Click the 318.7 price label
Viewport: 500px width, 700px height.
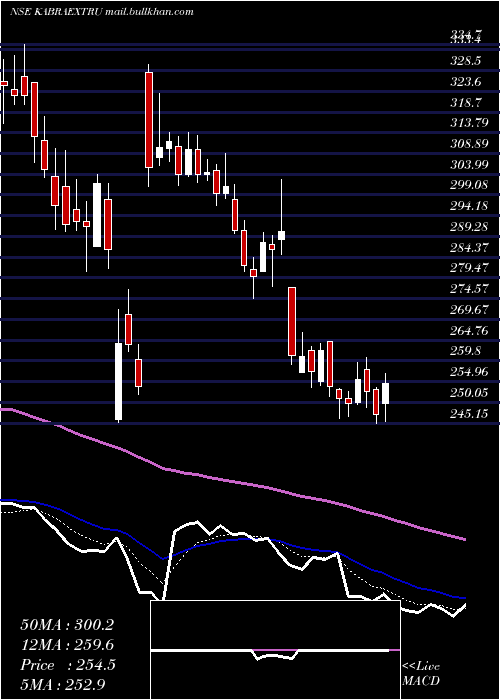[x=466, y=102]
